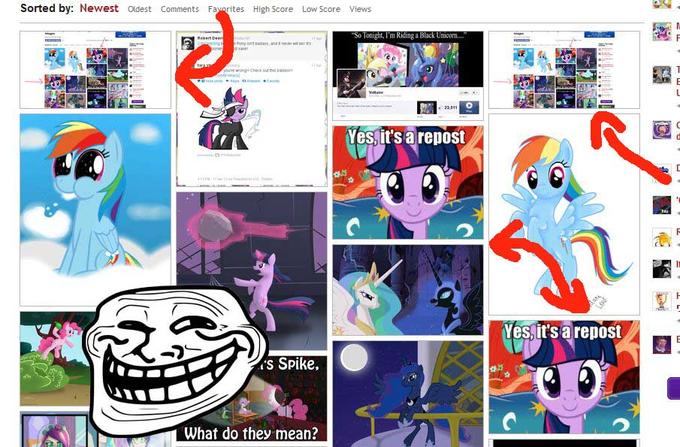
Task: Open Rainbow Dash sitting on clouds image
Action: [95, 209]
